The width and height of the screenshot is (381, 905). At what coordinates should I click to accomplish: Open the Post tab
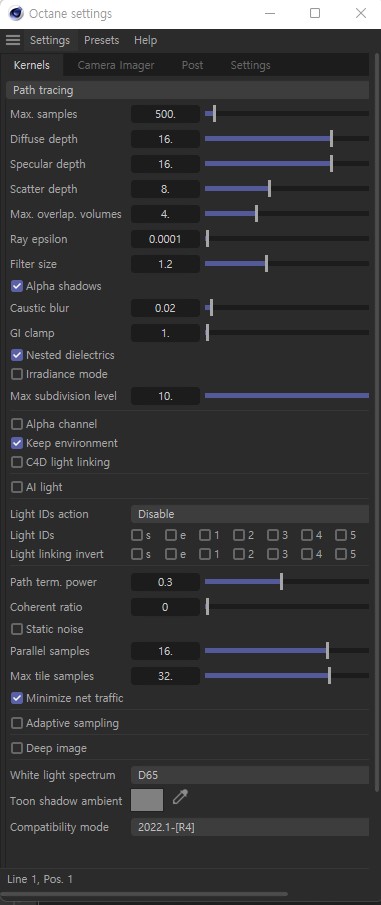click(x=192, y=65)
